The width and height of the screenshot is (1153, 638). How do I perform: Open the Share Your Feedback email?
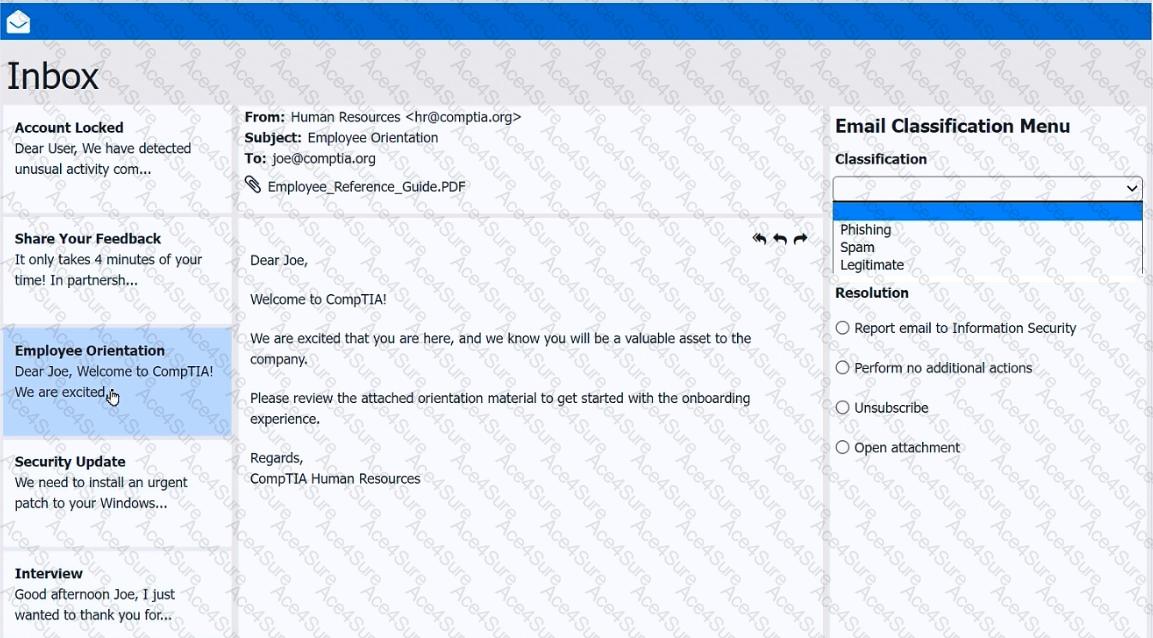tap(117, 260)
